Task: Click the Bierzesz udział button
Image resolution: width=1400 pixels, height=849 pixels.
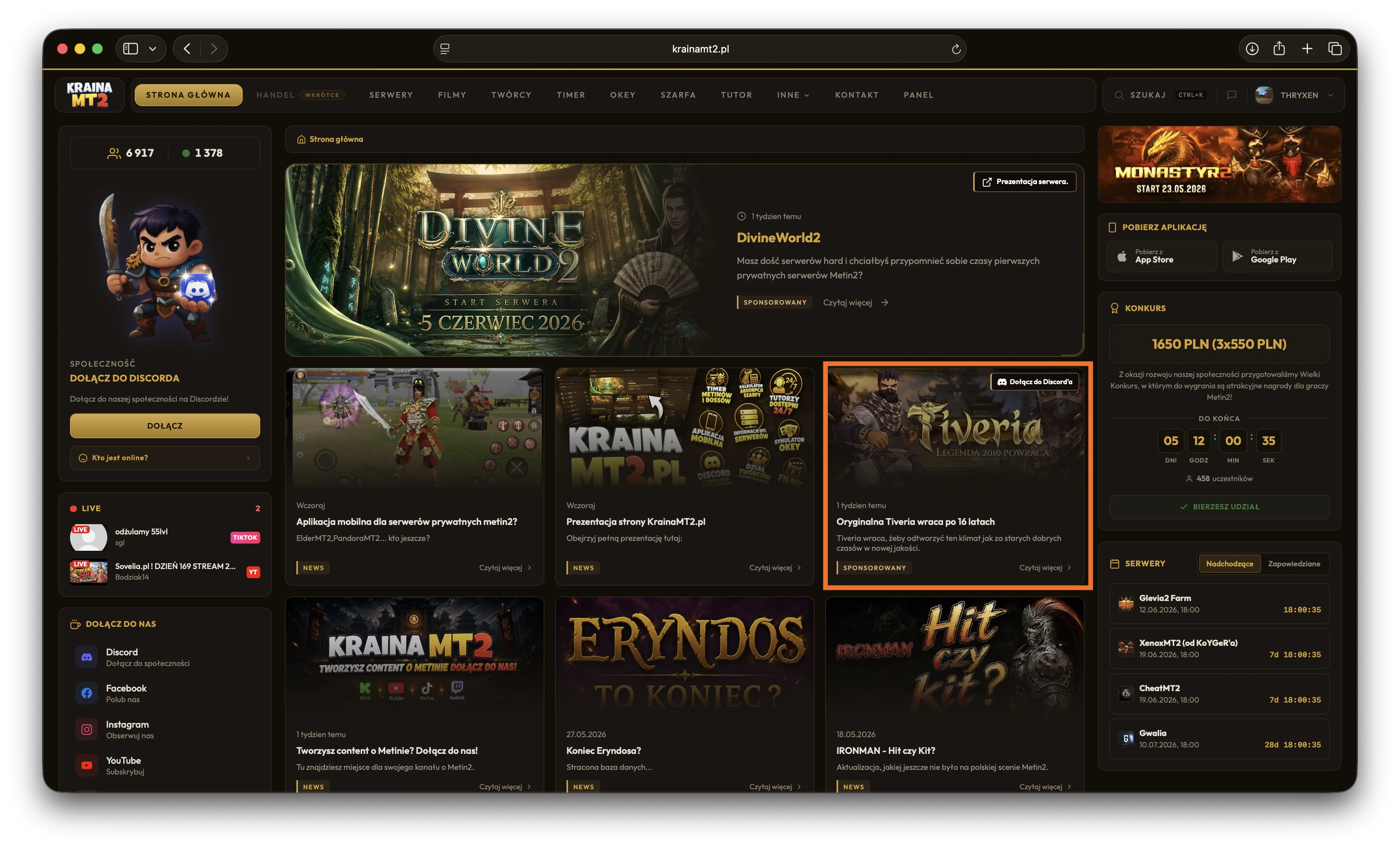Action: [1219, 506]
